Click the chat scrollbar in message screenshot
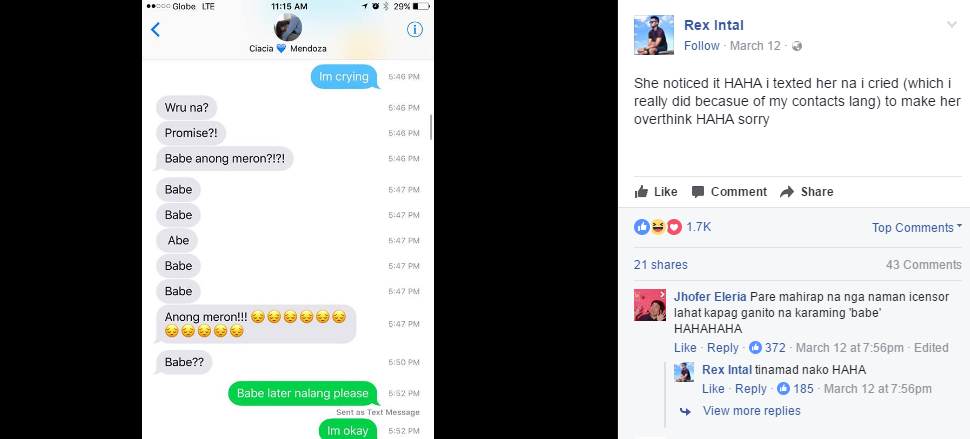The width and height of the screenshot is (970, 439). (x=431, y=127)
